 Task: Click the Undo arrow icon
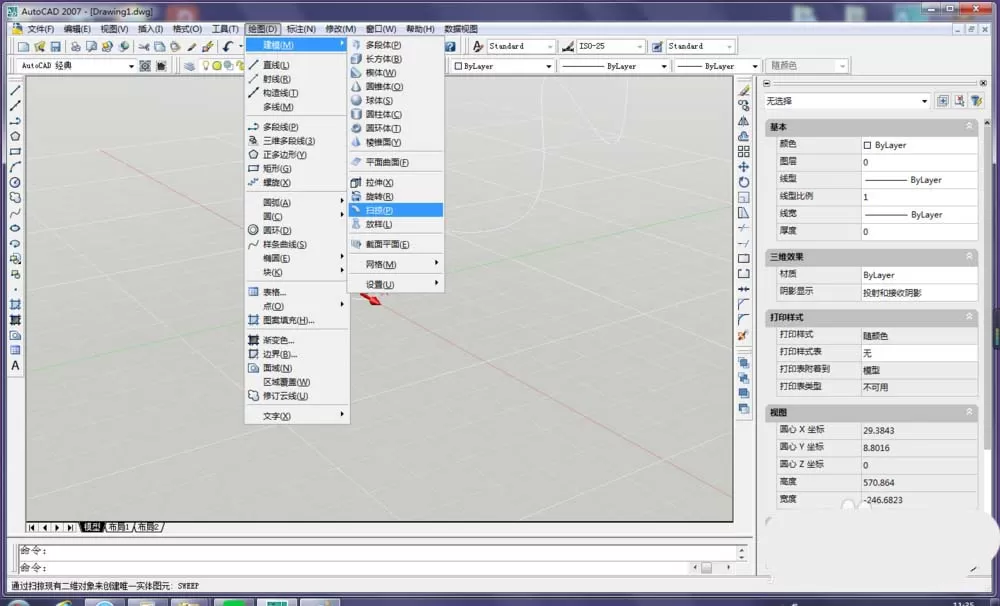tap(228, 47)
